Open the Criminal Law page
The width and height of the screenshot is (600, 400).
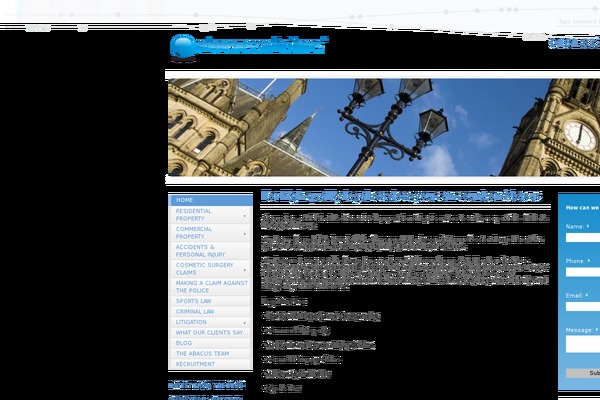(x=210, y=312)
